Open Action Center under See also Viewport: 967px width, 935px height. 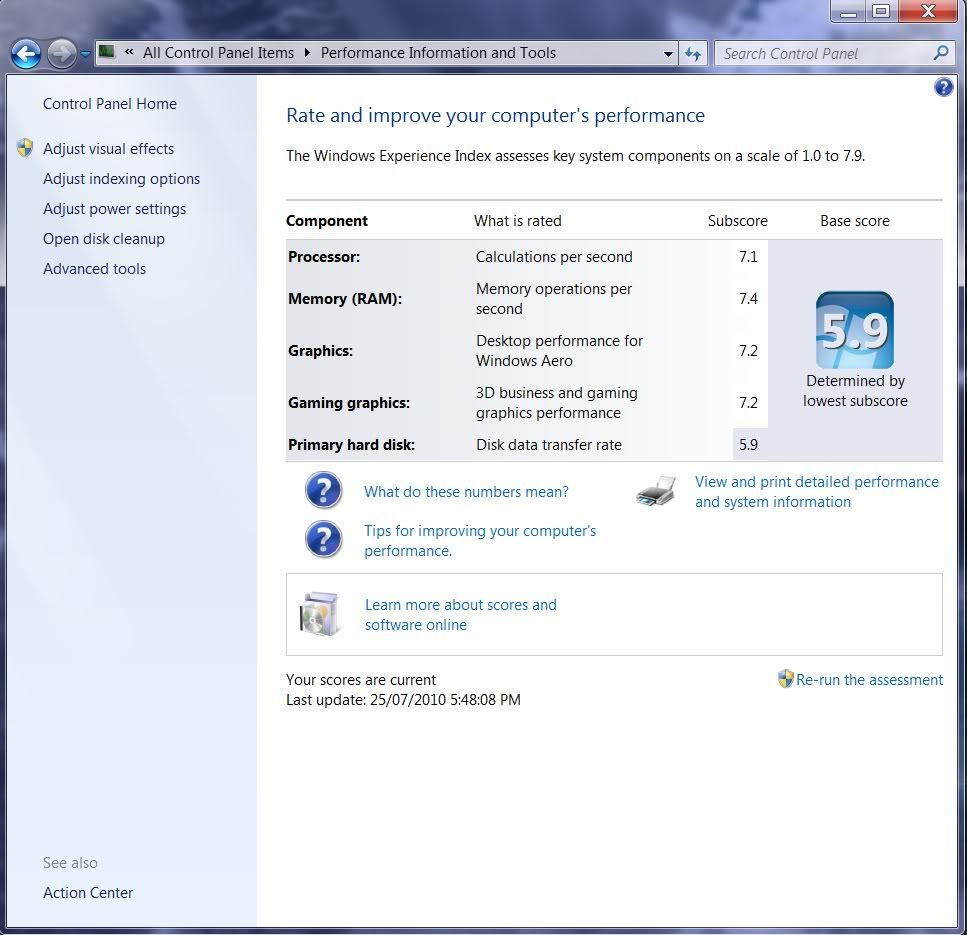(88, 892)
